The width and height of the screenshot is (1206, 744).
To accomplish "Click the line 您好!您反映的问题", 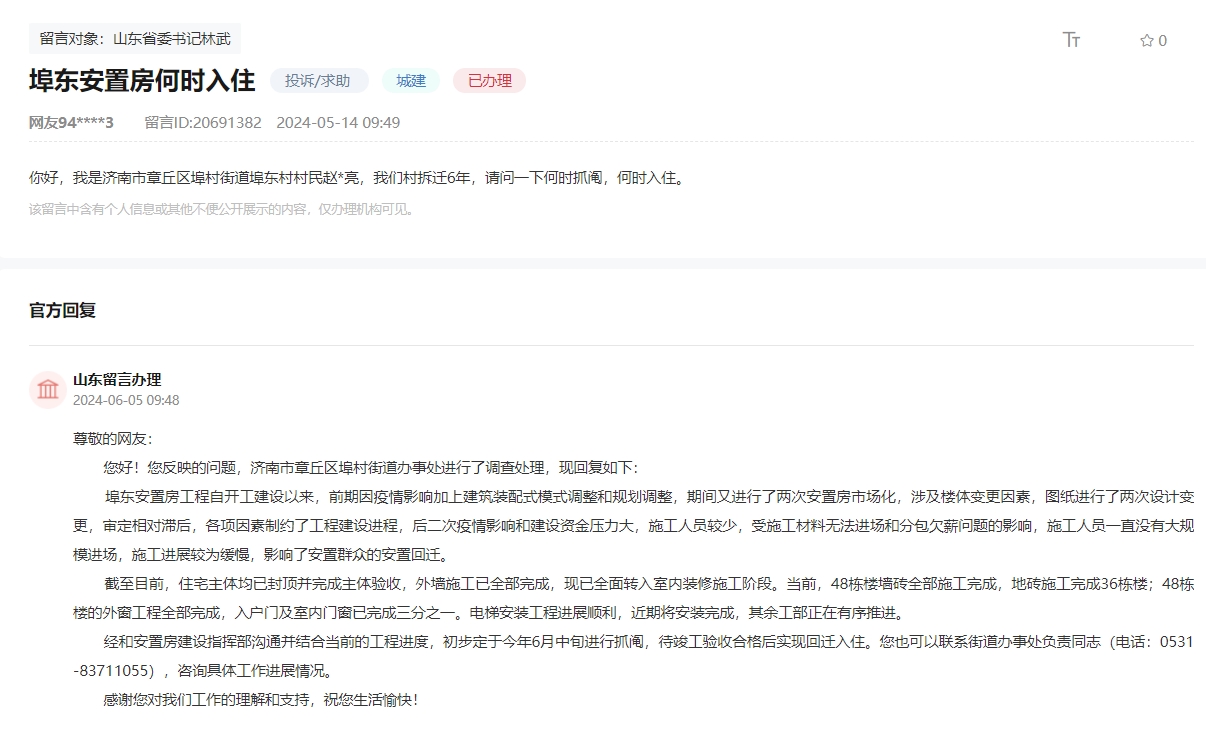I will pyautogui.click(x=370, y=467).
